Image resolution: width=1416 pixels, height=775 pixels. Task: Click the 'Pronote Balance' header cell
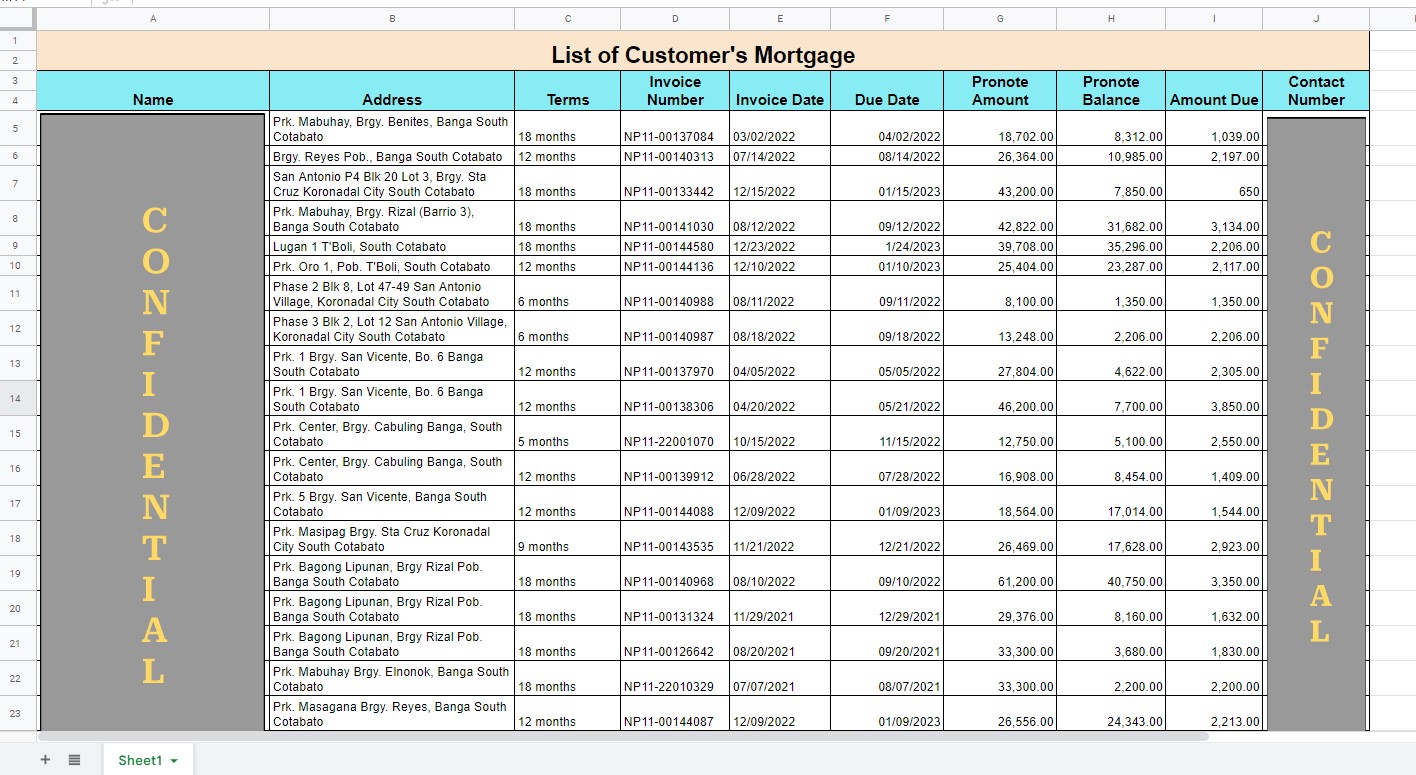click(x=1111, y=91)
